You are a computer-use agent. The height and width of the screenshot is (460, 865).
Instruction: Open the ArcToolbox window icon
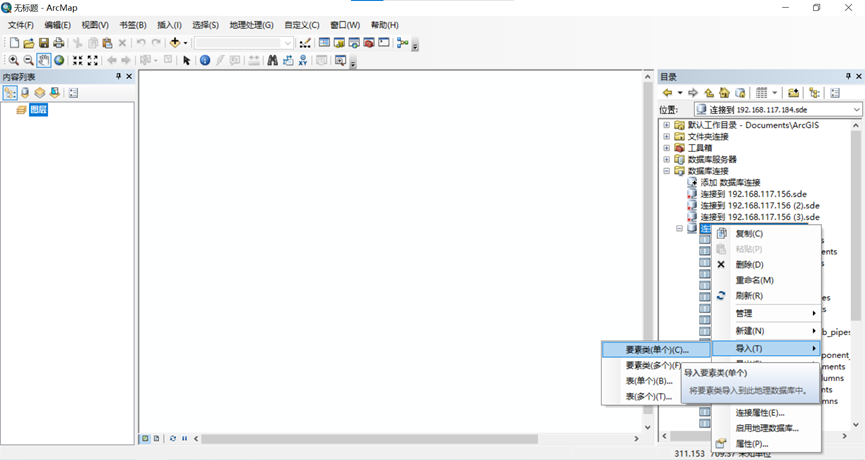369,42
